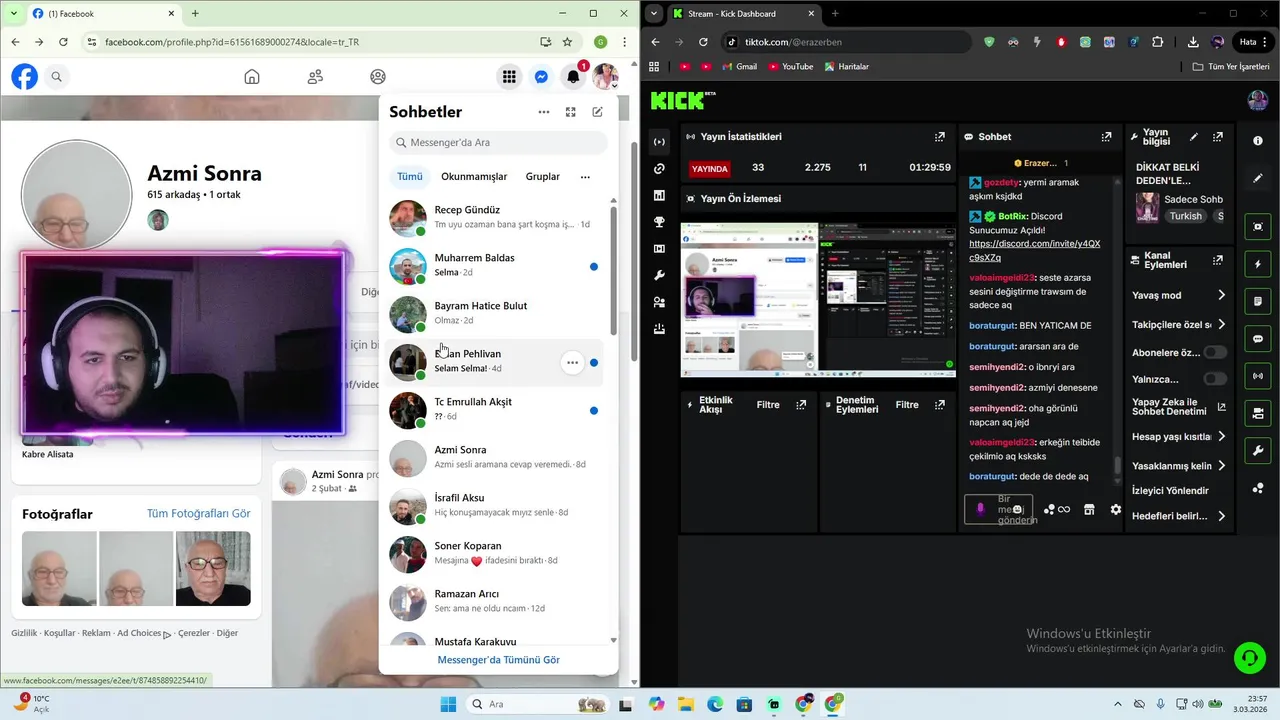Switch to Okunmamışlar chats tab
Image resolution: width=1280 pixels, height=720 pixels.
click(x=474, y=177)
